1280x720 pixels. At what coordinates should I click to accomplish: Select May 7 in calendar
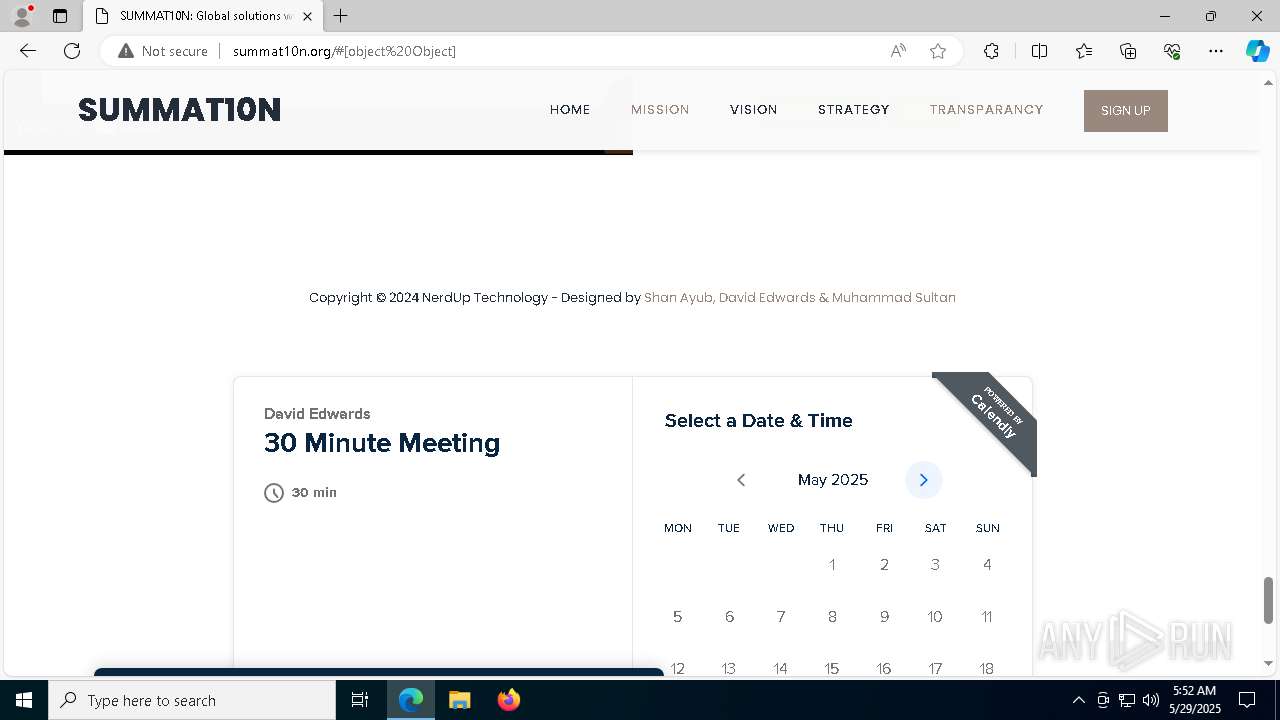[781, 617]
